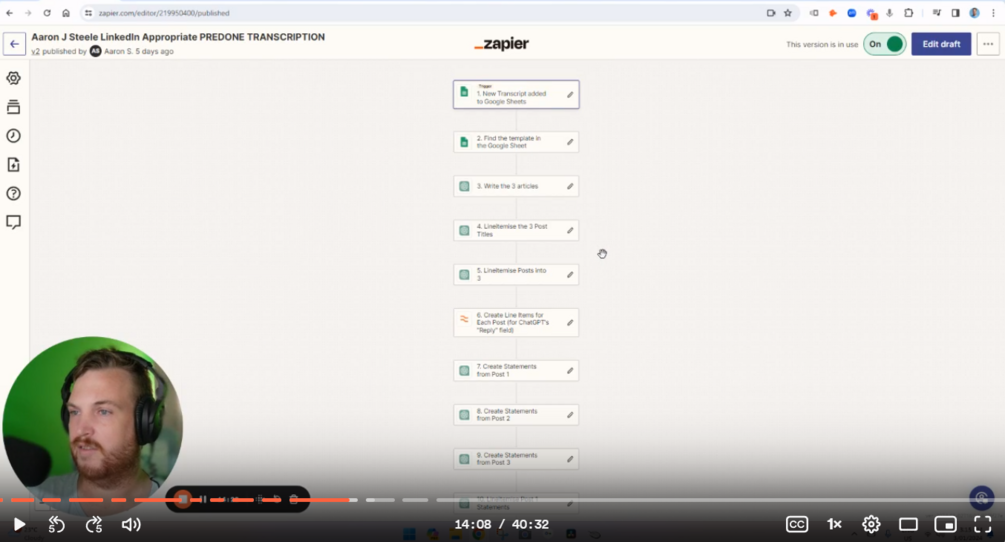Click the ChatGPT icon on step 3
This screenshot has width=1005, height=542.
pyautogui.click(x=465, y=186)
